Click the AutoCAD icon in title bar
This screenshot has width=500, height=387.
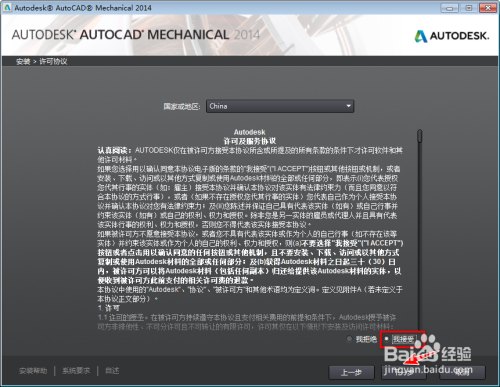(7, 7)
